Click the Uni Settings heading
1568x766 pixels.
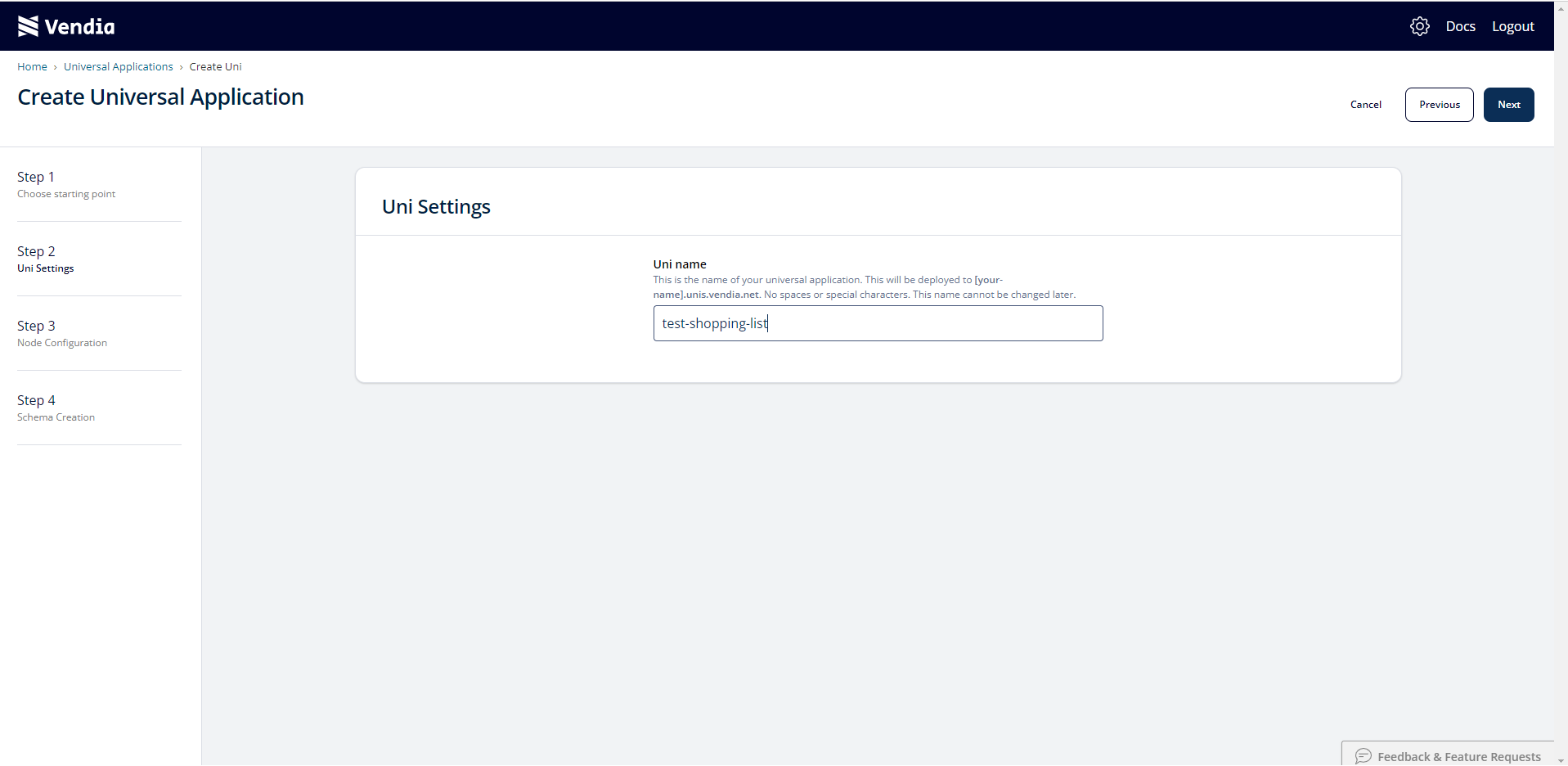(x=436, y=207)
